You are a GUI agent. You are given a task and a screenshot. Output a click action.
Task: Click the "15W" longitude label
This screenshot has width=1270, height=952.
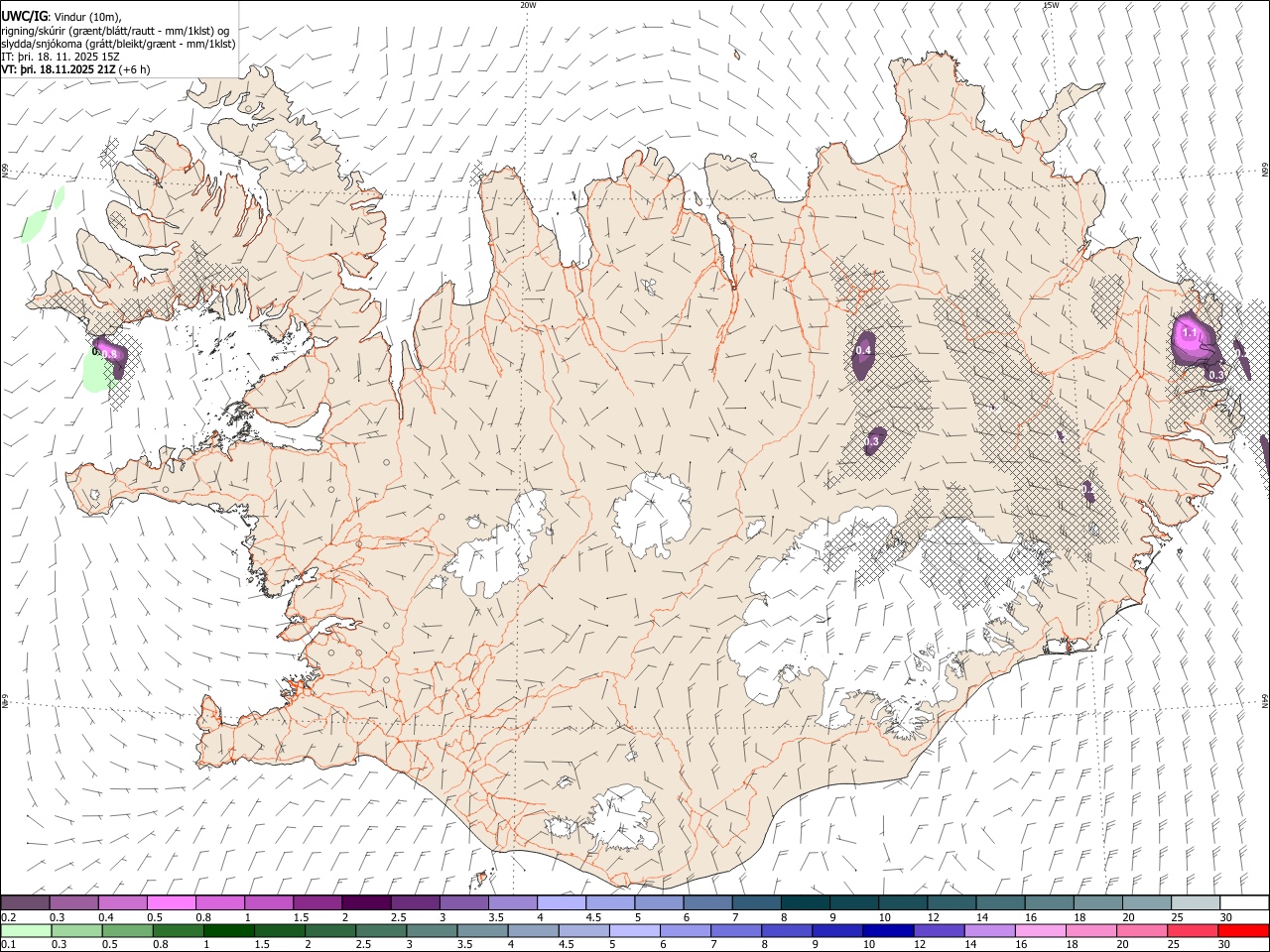tap(1051, 5)
